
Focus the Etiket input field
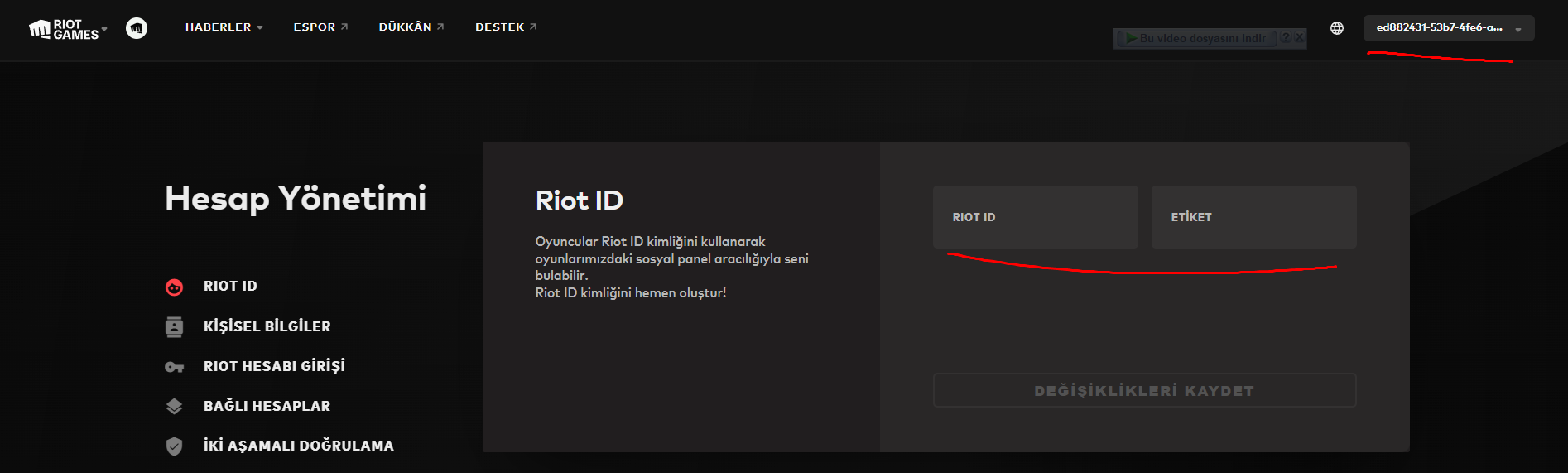click(1253, 217)
